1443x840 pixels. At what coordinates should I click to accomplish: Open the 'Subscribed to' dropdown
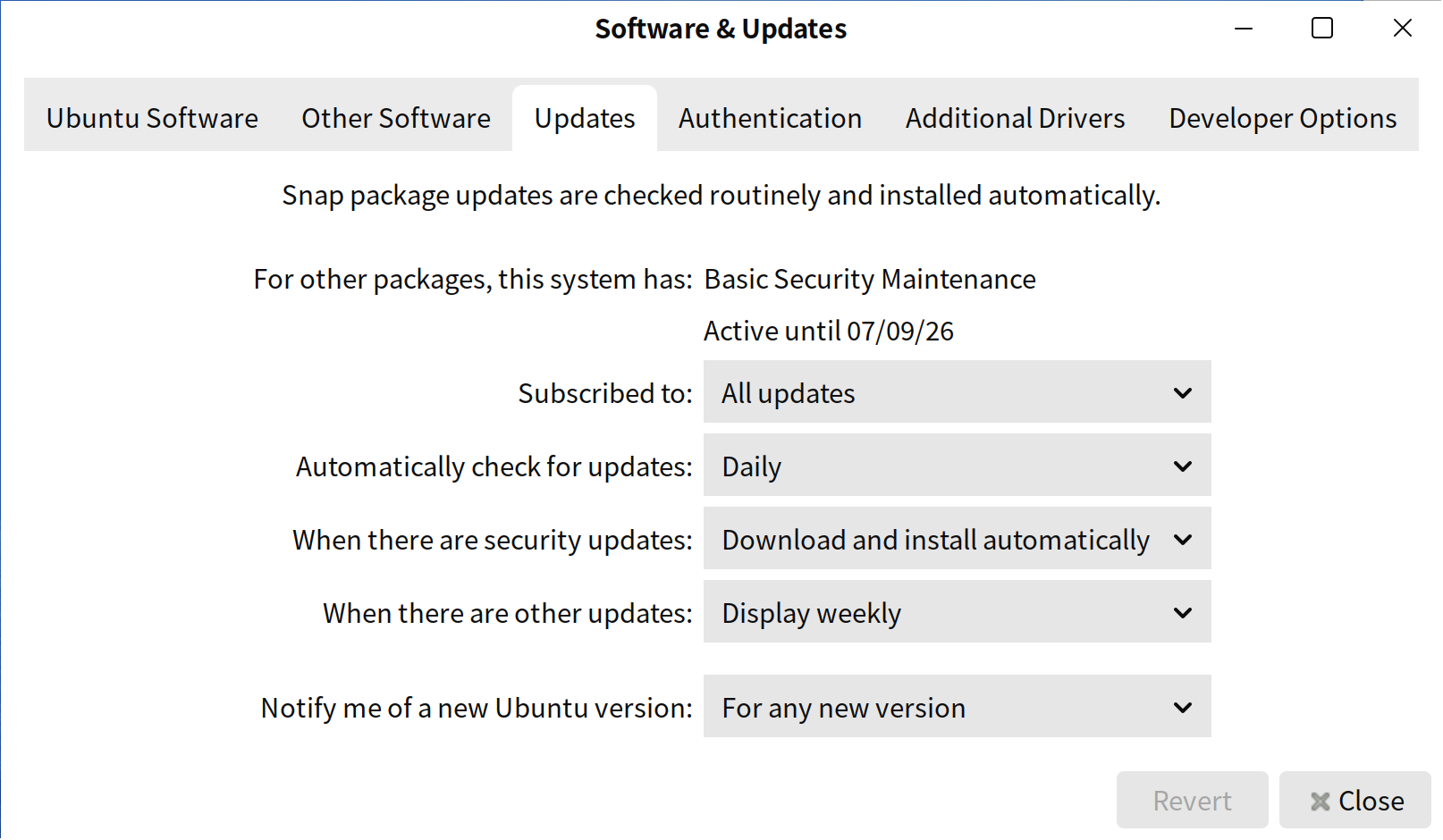[x=956, y=392]
